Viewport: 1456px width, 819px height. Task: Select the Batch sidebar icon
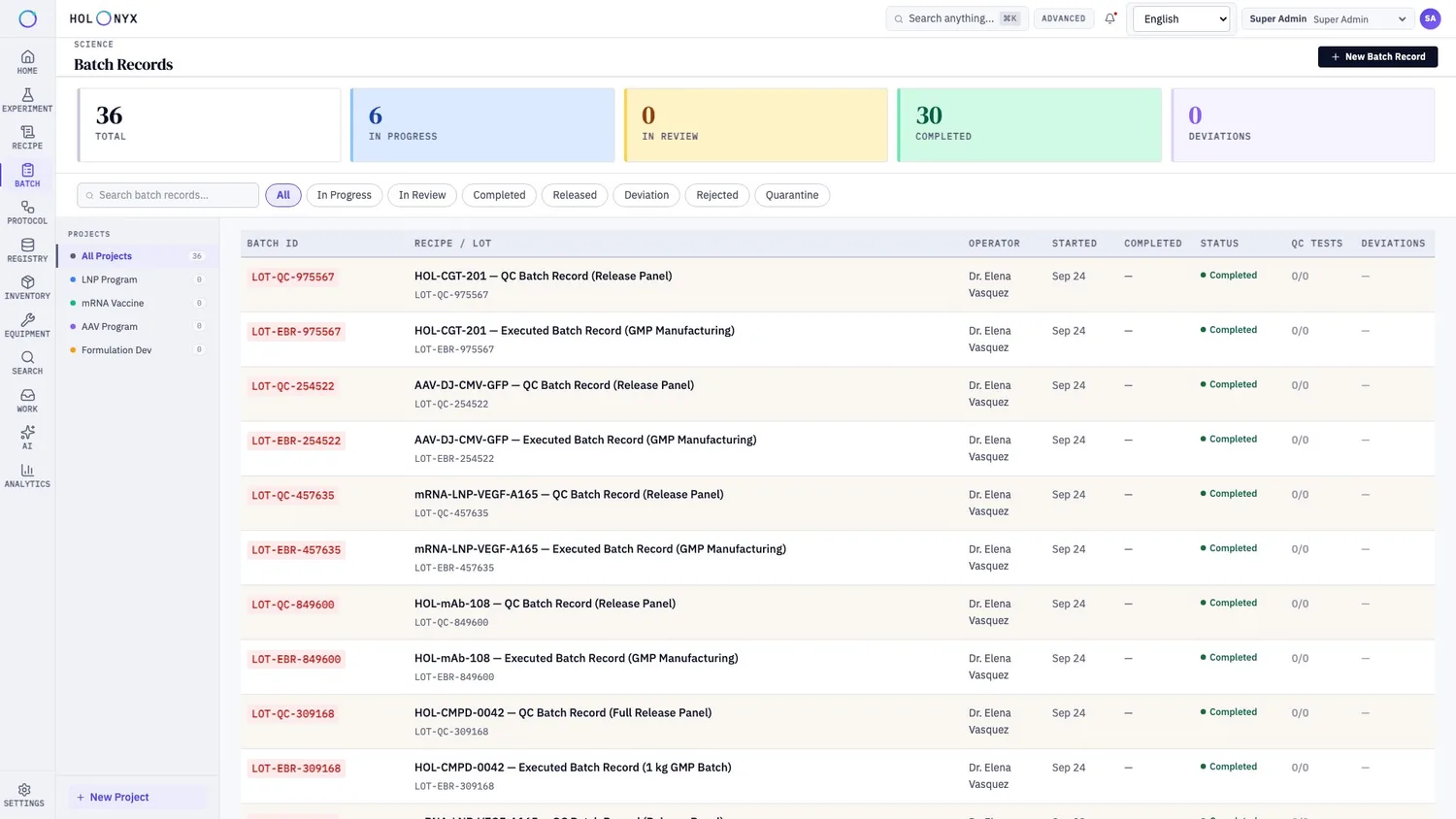point(27,176)
